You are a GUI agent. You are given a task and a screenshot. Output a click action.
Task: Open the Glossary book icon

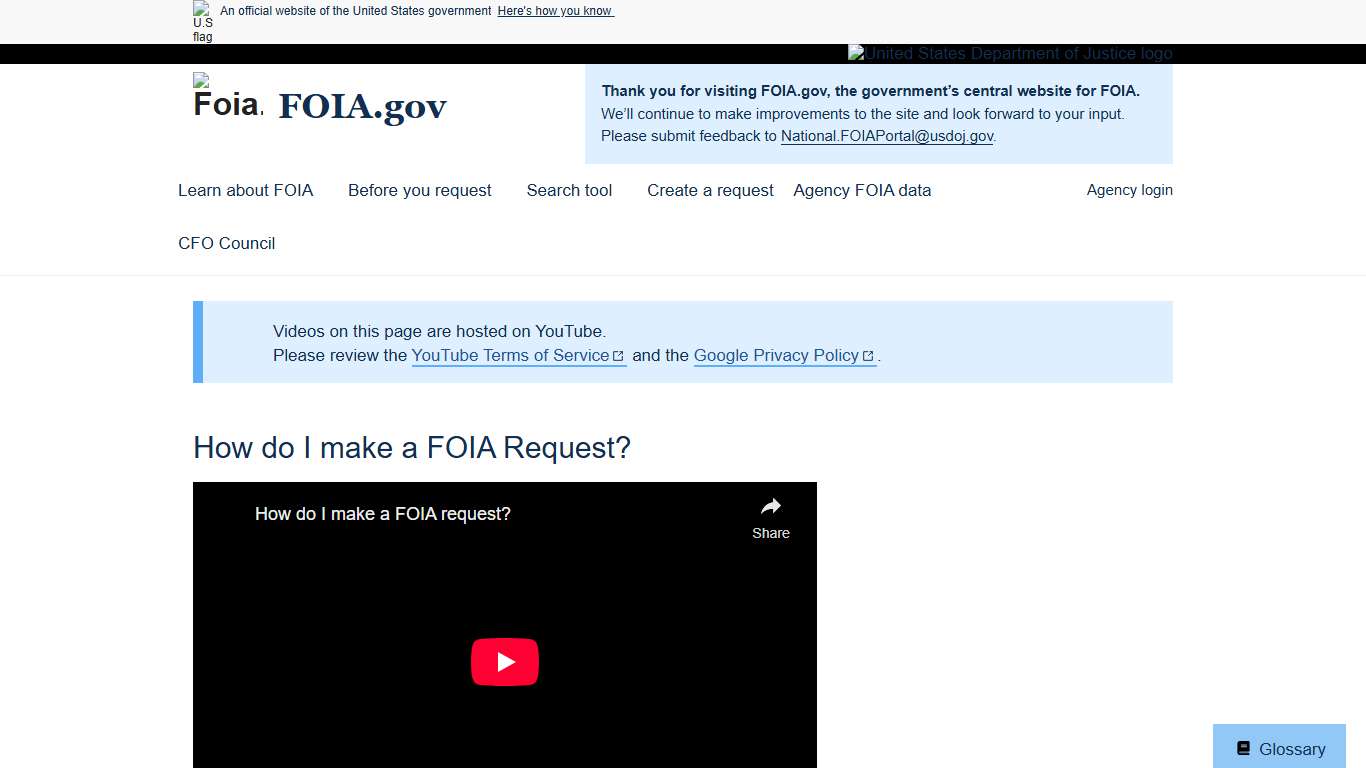(1243, 747)
